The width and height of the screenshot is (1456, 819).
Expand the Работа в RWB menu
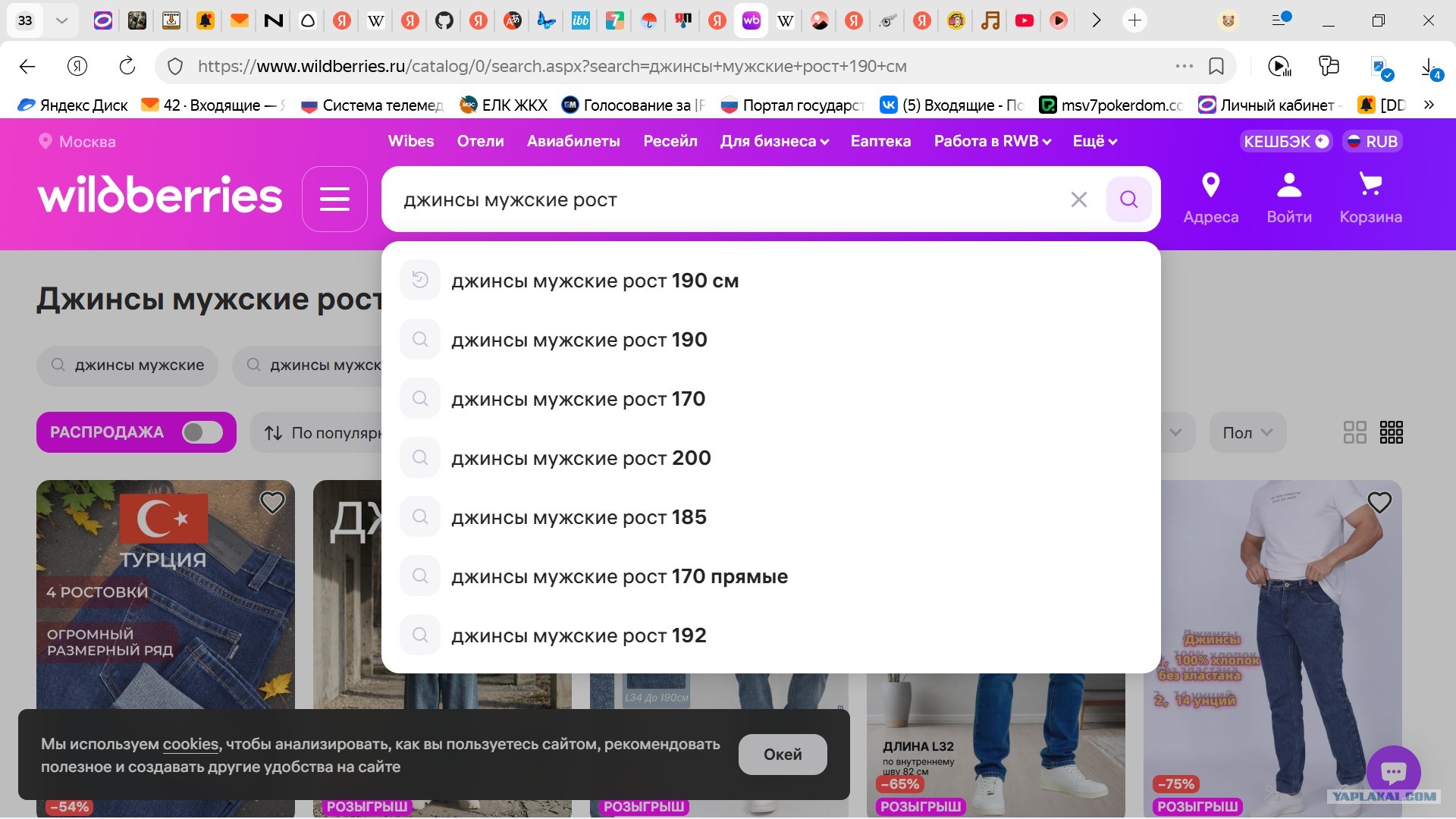tap(993, 142)
